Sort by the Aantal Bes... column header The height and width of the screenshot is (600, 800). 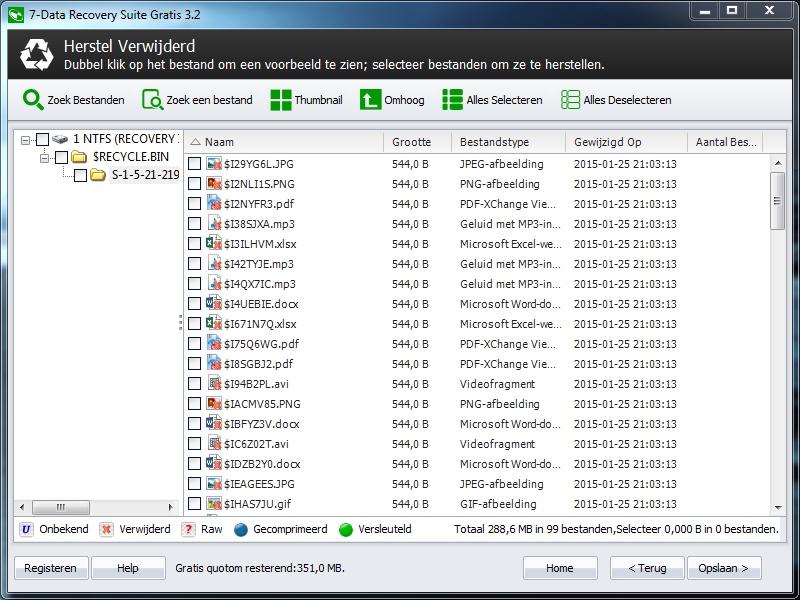(x=725, y=142)
